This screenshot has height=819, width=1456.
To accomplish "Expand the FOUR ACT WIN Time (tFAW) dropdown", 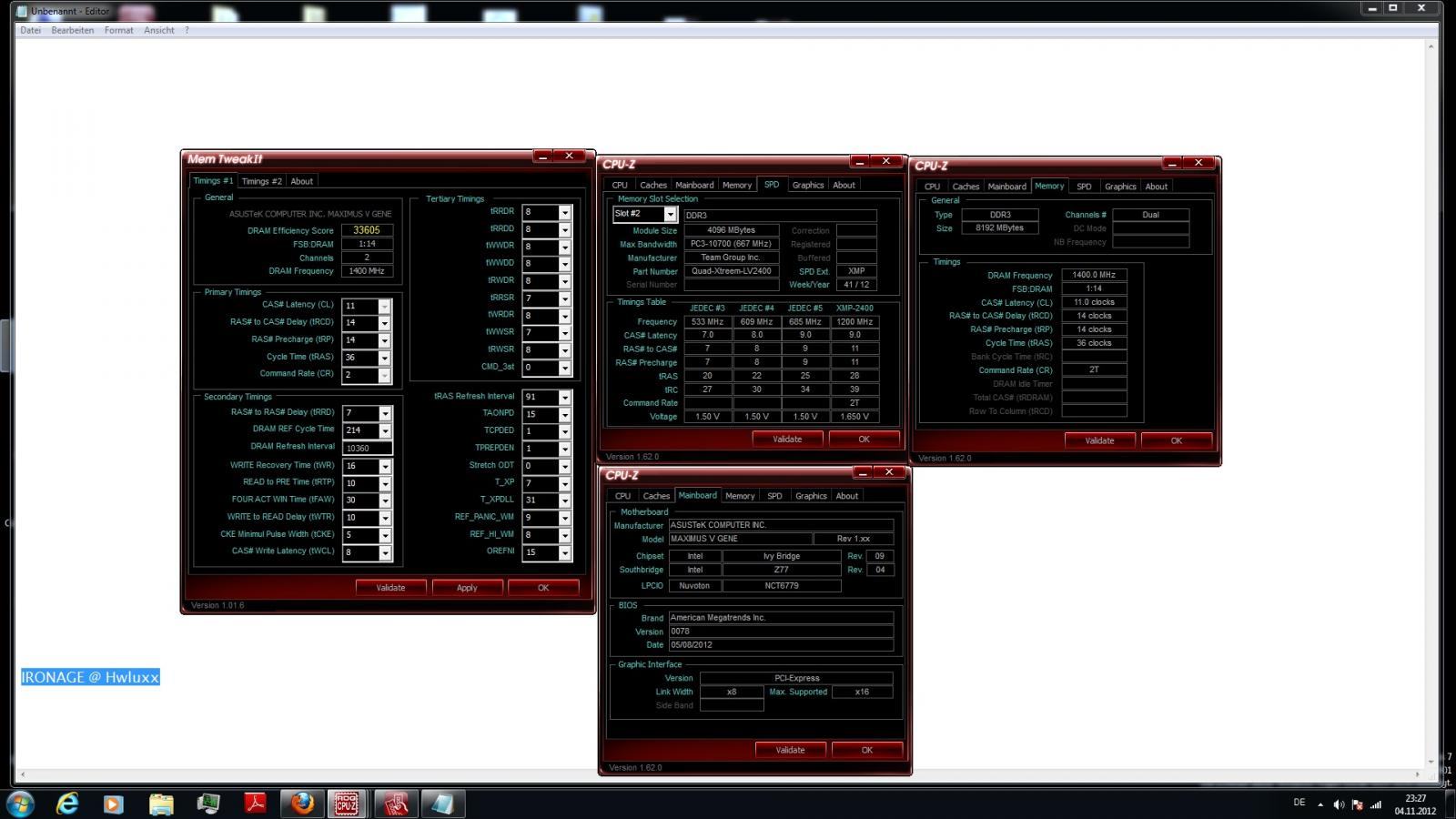I will (x=385, y=500).
